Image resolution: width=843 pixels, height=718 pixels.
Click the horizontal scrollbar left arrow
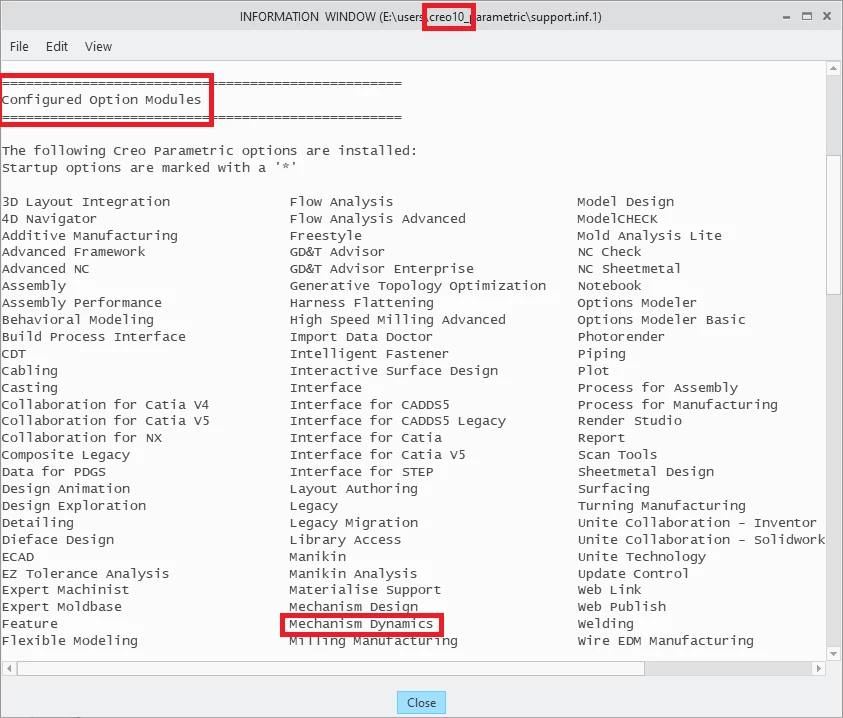coord(9,669)
